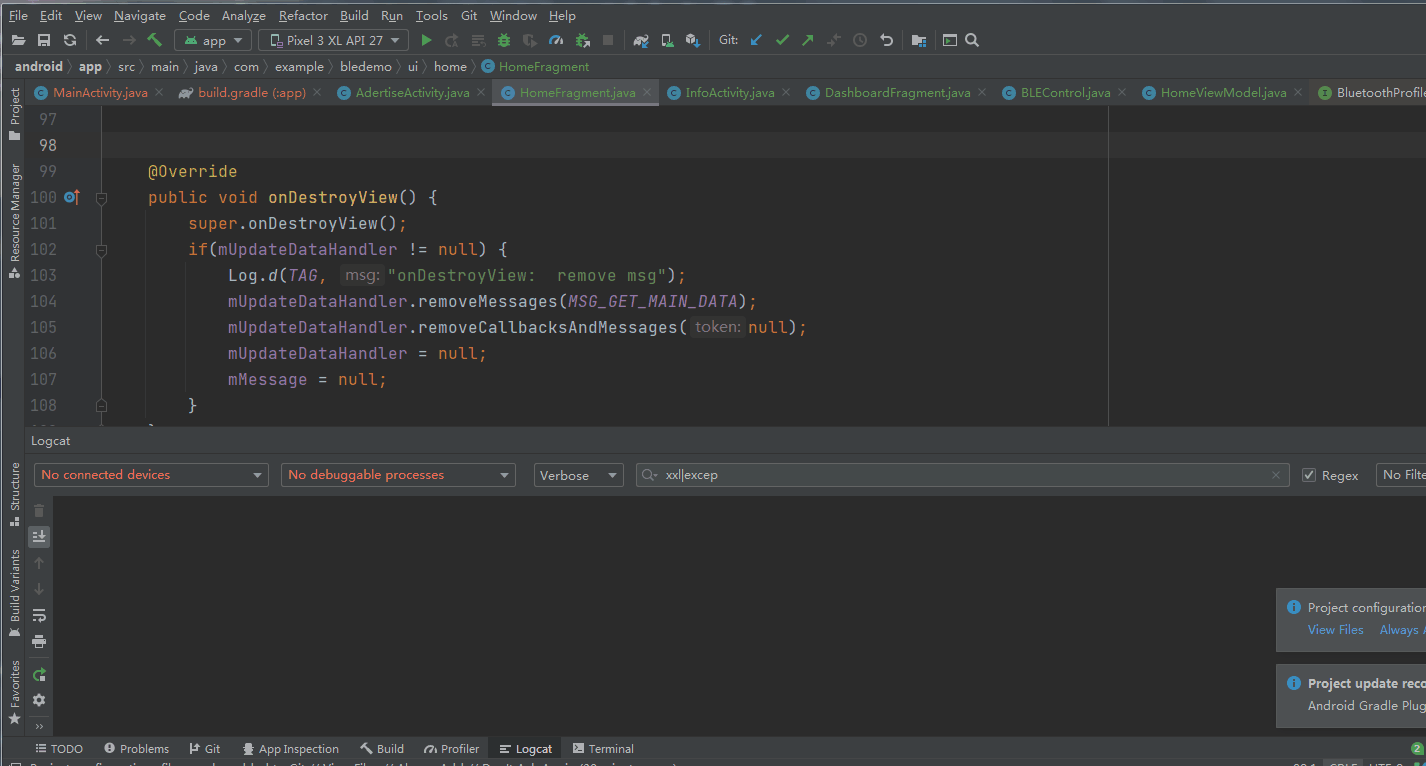Open Logcat settings gear icon
Image resolution: width=1426 pixels, height=766 pixels.
pos(39,700)
